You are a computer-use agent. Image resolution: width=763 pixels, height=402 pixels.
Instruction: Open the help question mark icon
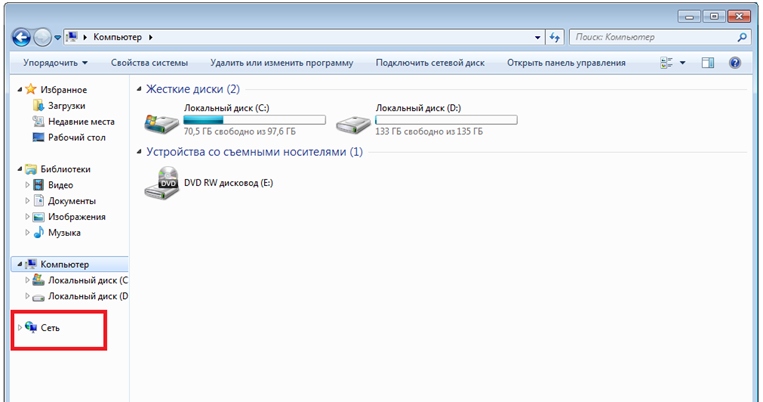(735, 63)
